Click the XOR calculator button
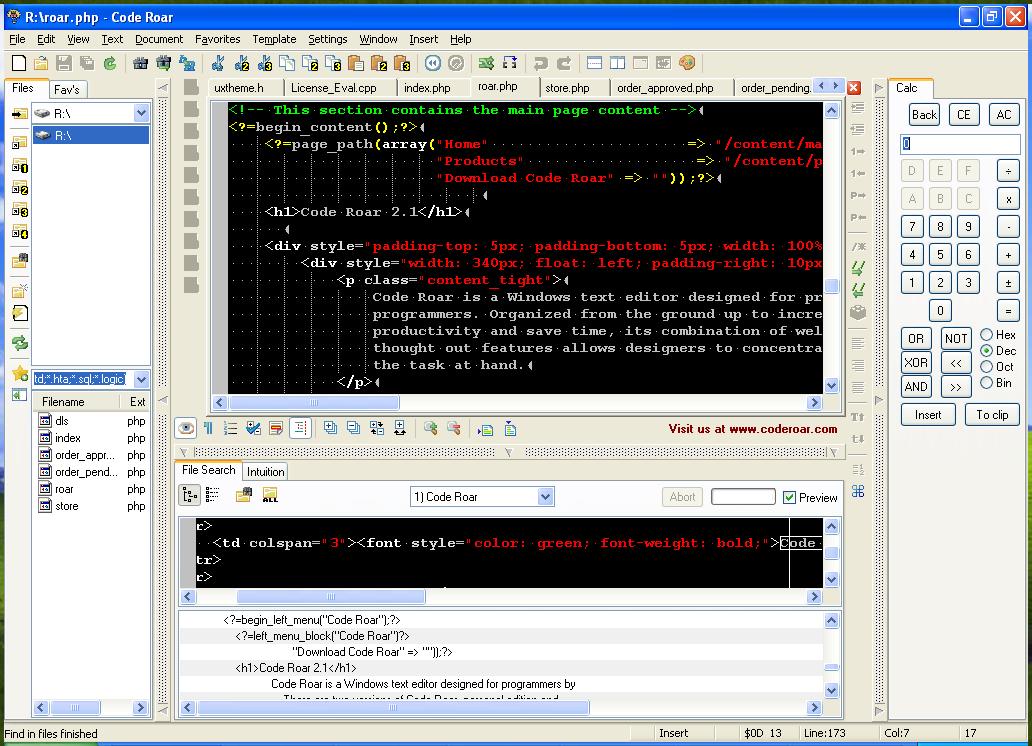The width and height of the screenshot is (1032, 746). click(916, 363)
